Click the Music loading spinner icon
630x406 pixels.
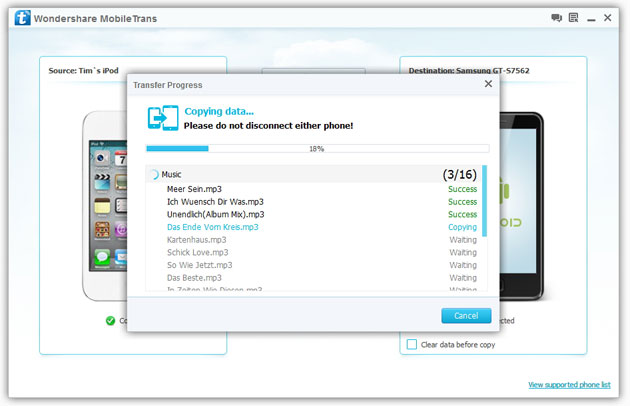tap(154, 174)
